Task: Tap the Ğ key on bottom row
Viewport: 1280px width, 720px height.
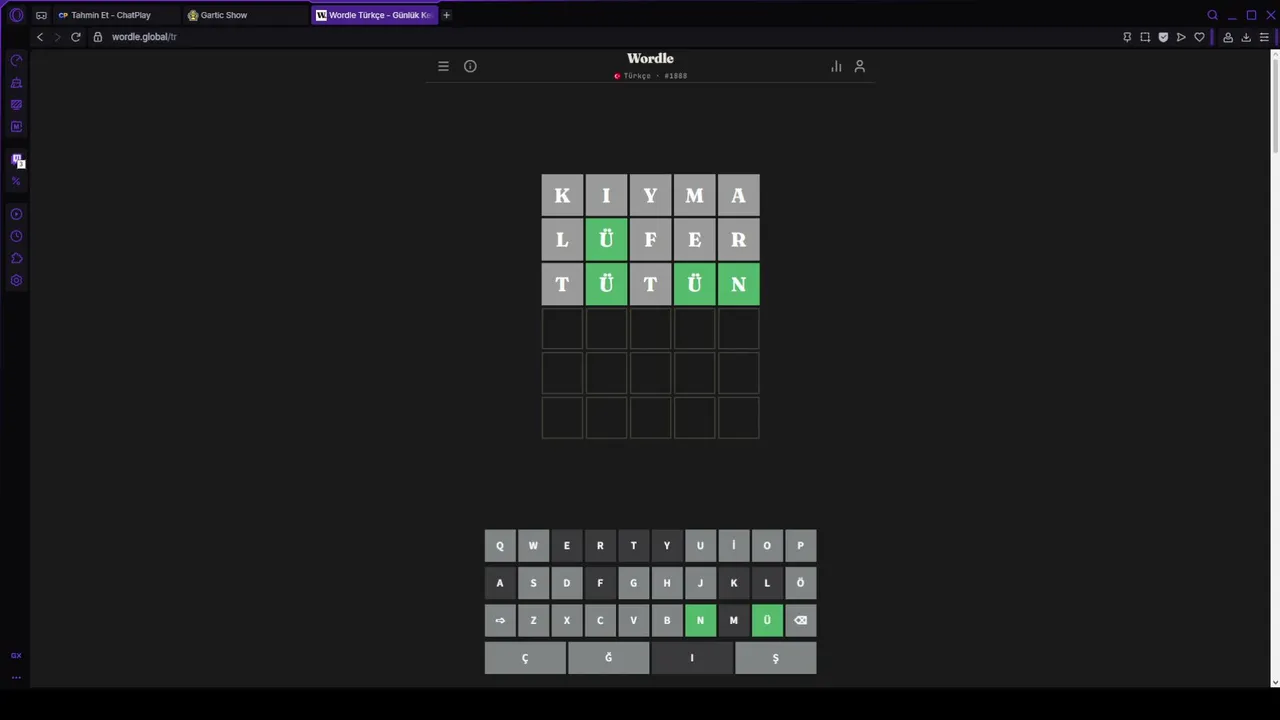Action: [608, 658]
